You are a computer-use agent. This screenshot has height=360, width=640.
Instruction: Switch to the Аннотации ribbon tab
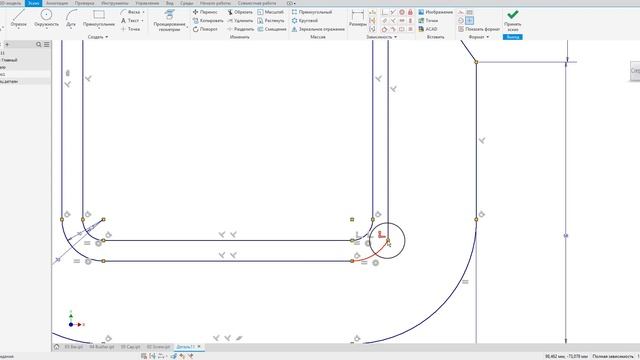[57, 3]
